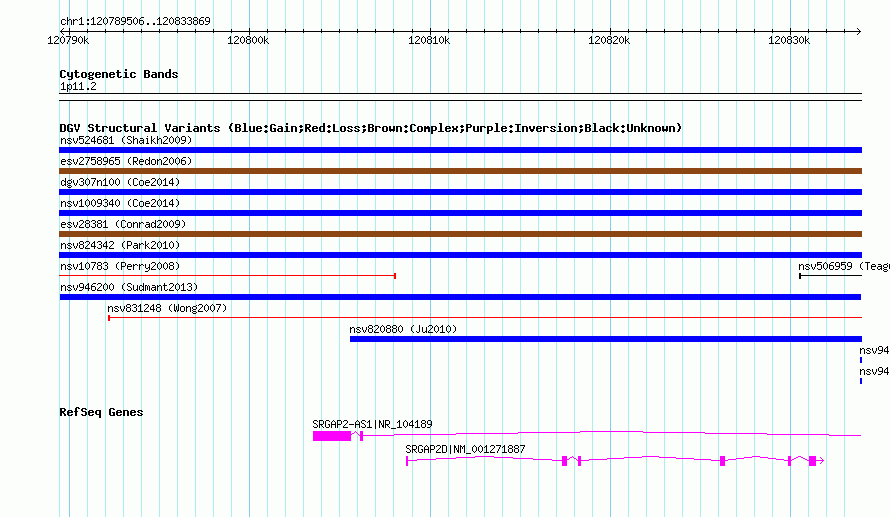Click the SRGAP2-AS1|NR_104189 gene label
The height and width of the screenshot is (517, 890).
click(372, 424)
